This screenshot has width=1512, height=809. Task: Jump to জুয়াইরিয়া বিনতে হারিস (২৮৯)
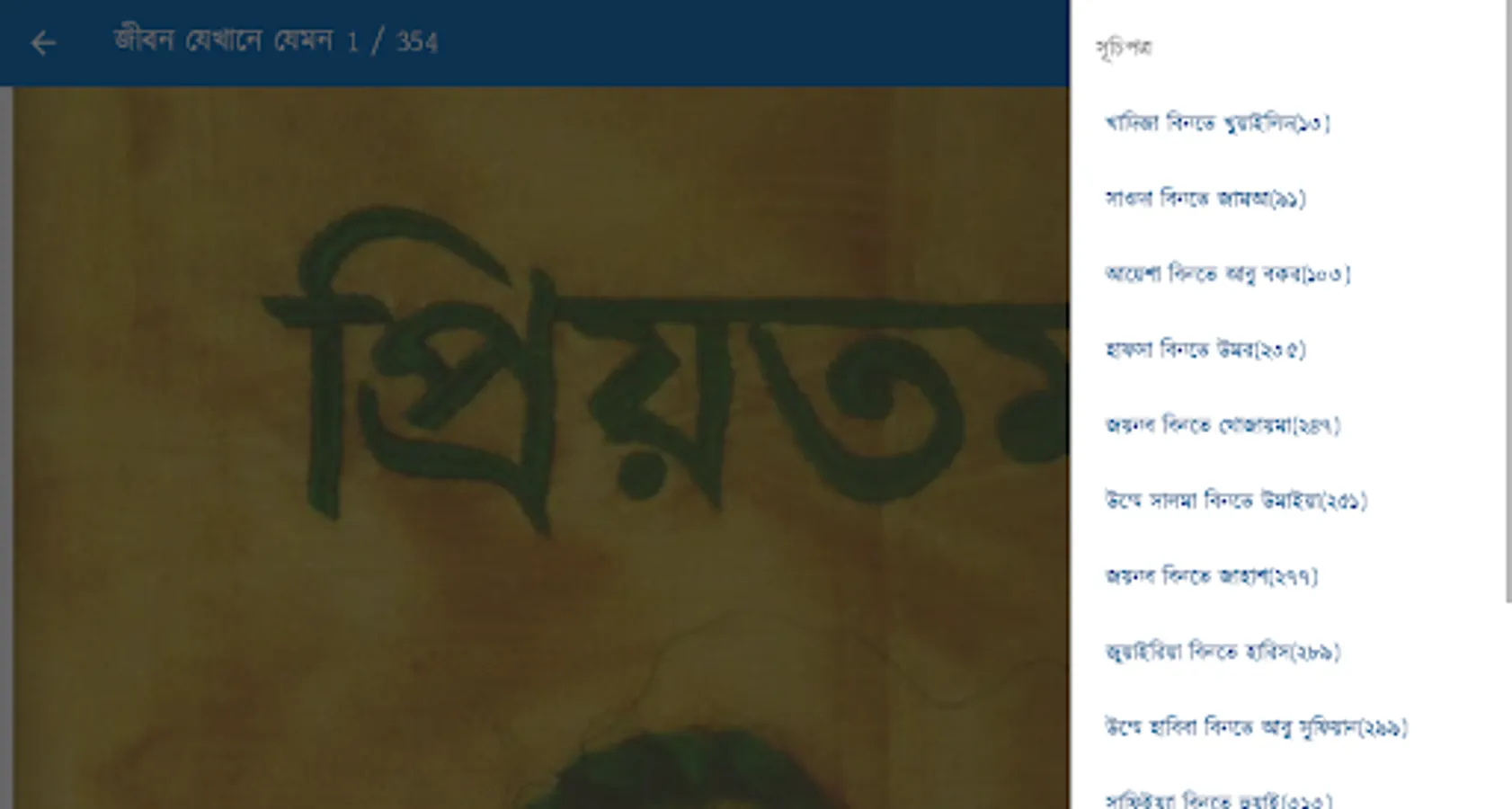pos(1223,651)
